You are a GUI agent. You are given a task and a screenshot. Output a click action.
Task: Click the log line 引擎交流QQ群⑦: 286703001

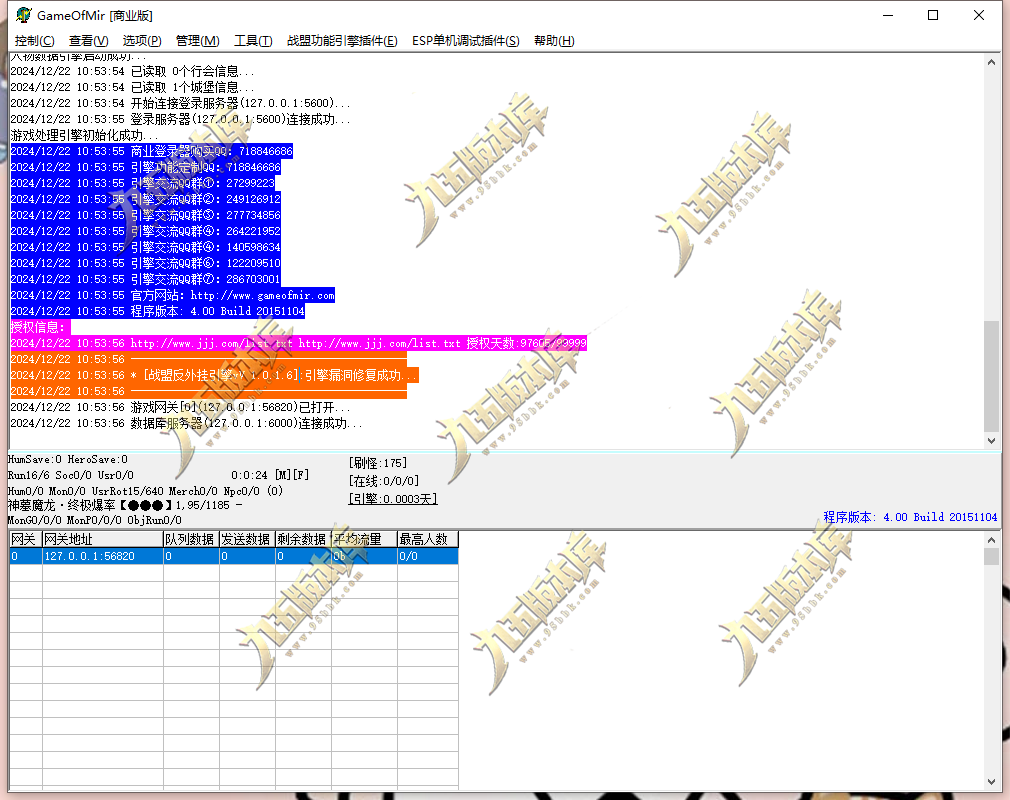(x=146, y=279)
